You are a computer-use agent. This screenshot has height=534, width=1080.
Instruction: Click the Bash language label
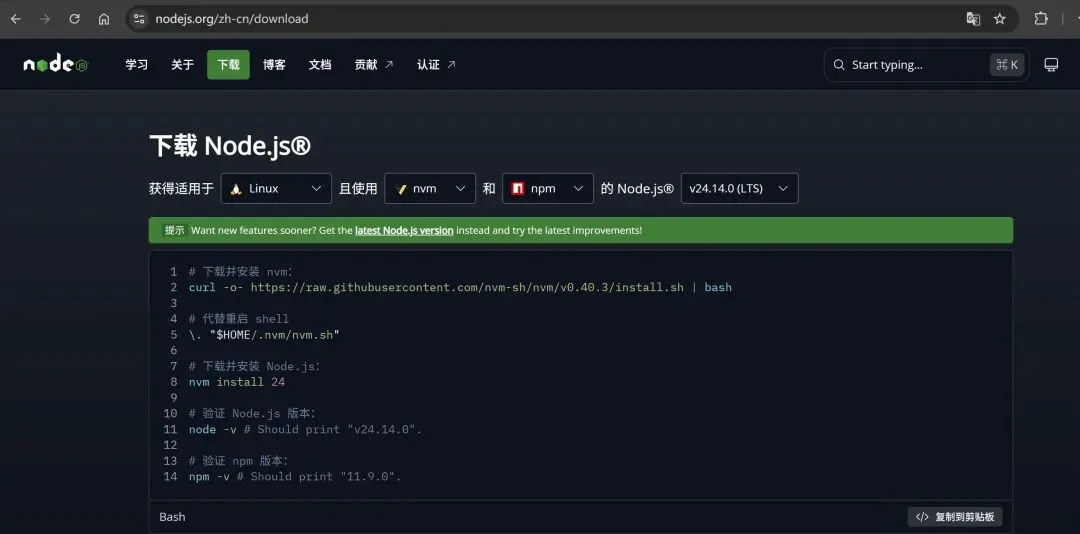pyautogui.click(x=172, y=517)
